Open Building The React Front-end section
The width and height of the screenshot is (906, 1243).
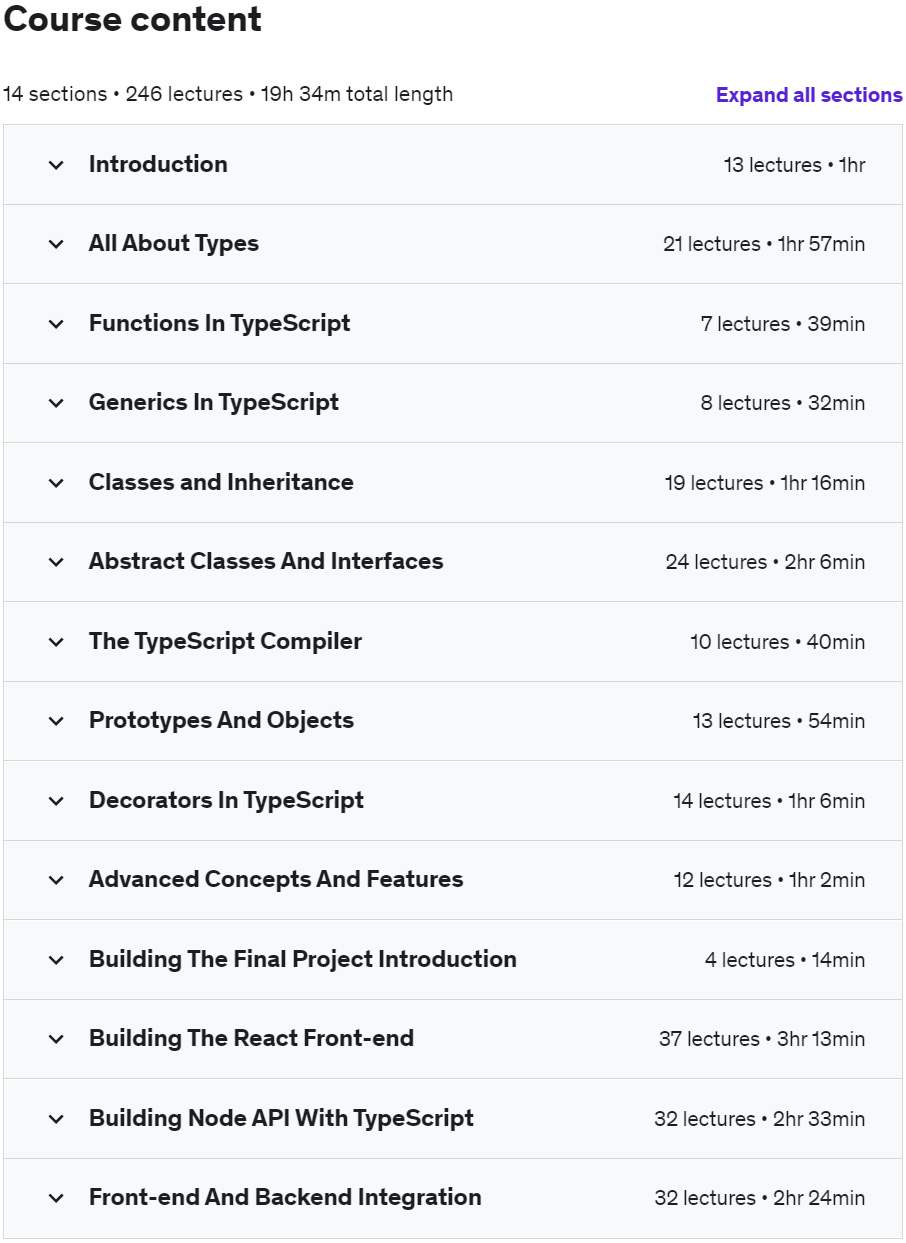(x=251, y=1039)
